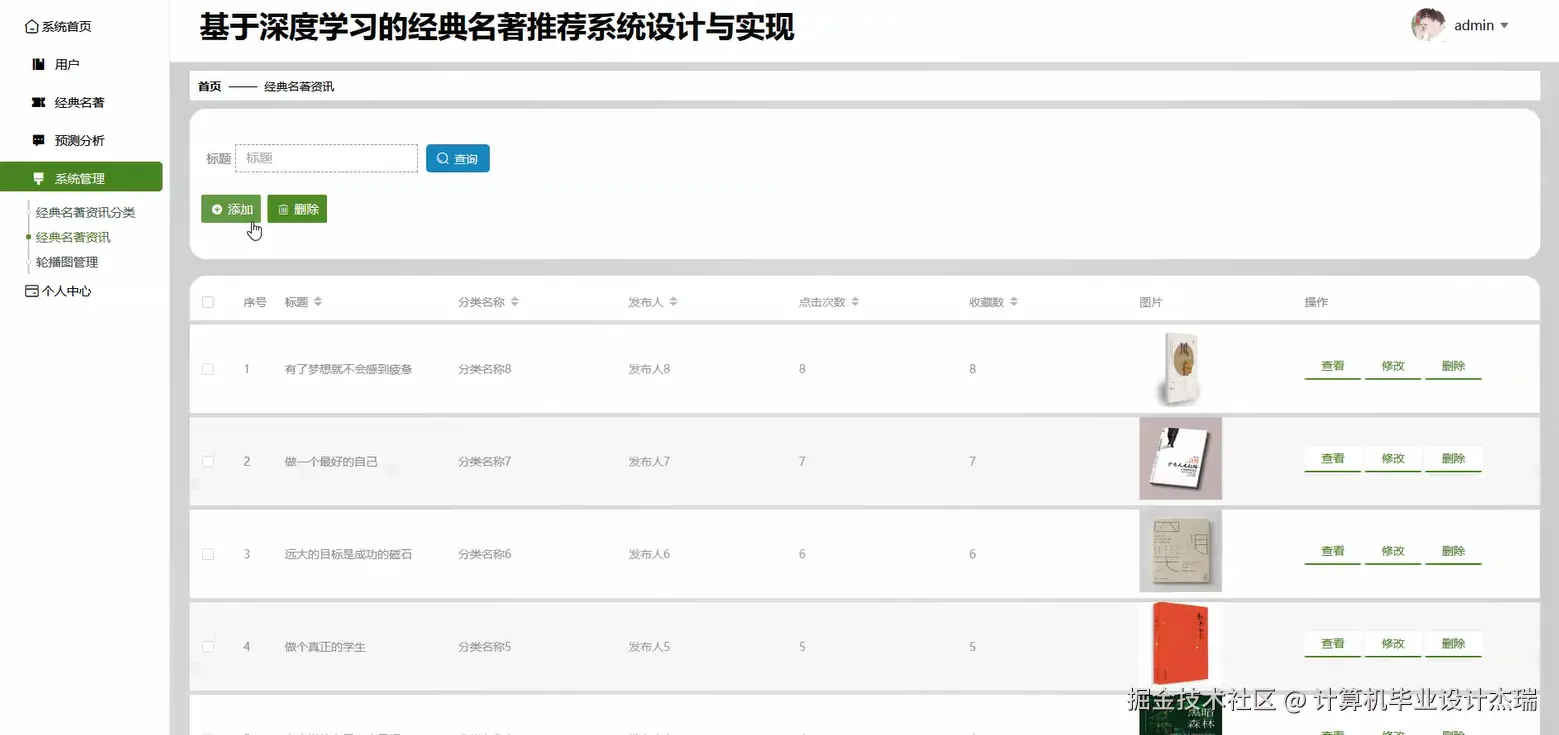Click the title 远大的目标是成功的磁石

tap(348, 554)
